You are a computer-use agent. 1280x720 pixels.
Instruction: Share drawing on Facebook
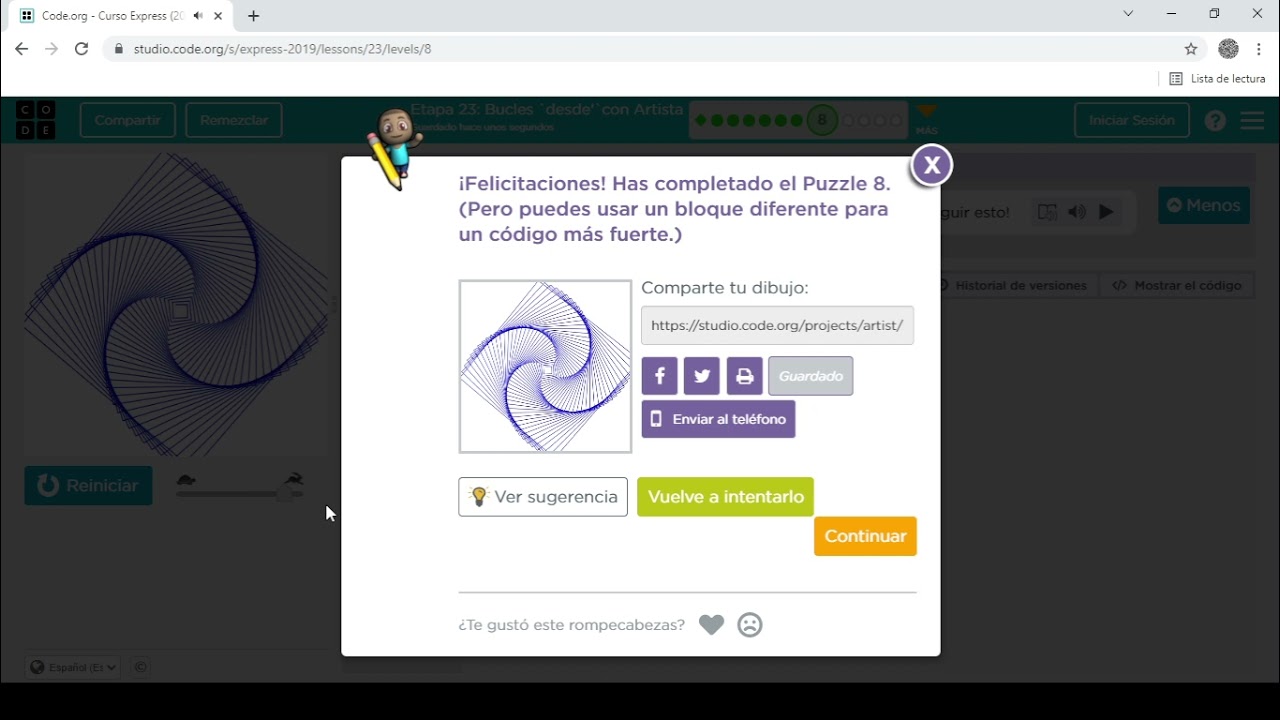659,376
